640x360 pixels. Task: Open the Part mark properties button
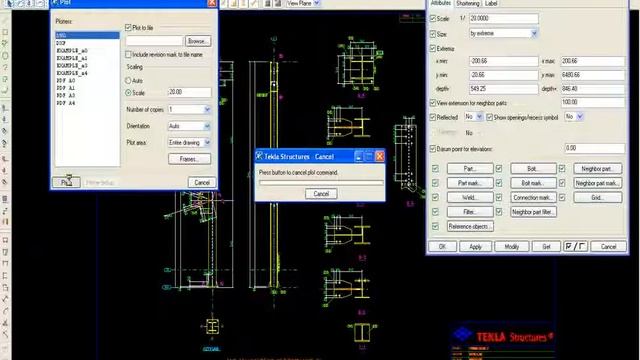click(470, 183)
